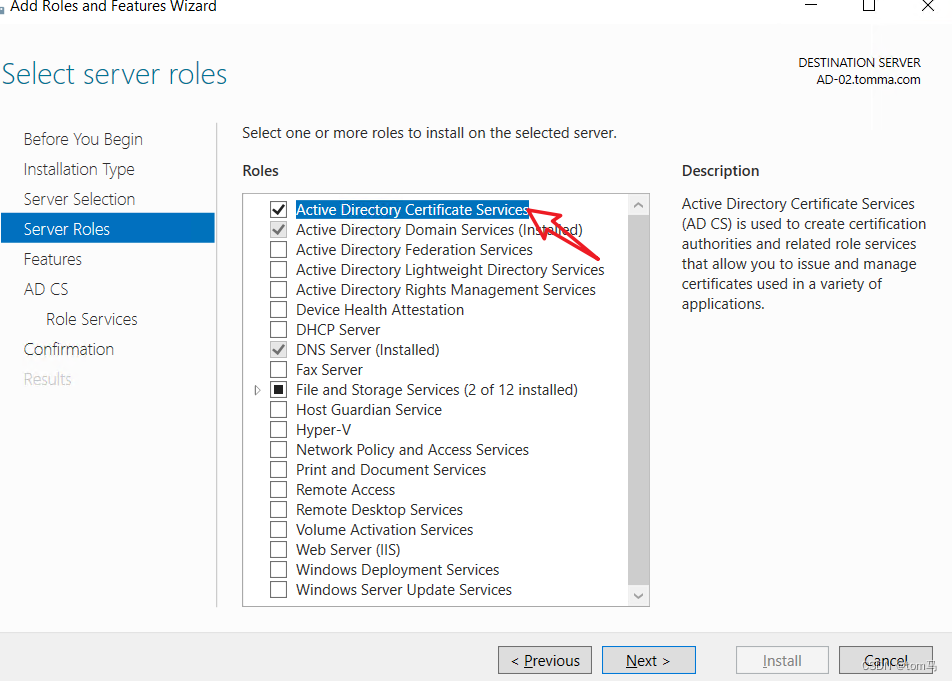This screenshot has width=952, height=681.
Task: Select the Active Directory Certificate Services label
Action: coord(412,209)
